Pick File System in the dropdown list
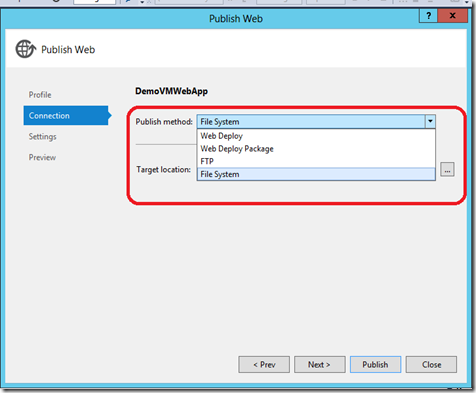 click(316, 174)
